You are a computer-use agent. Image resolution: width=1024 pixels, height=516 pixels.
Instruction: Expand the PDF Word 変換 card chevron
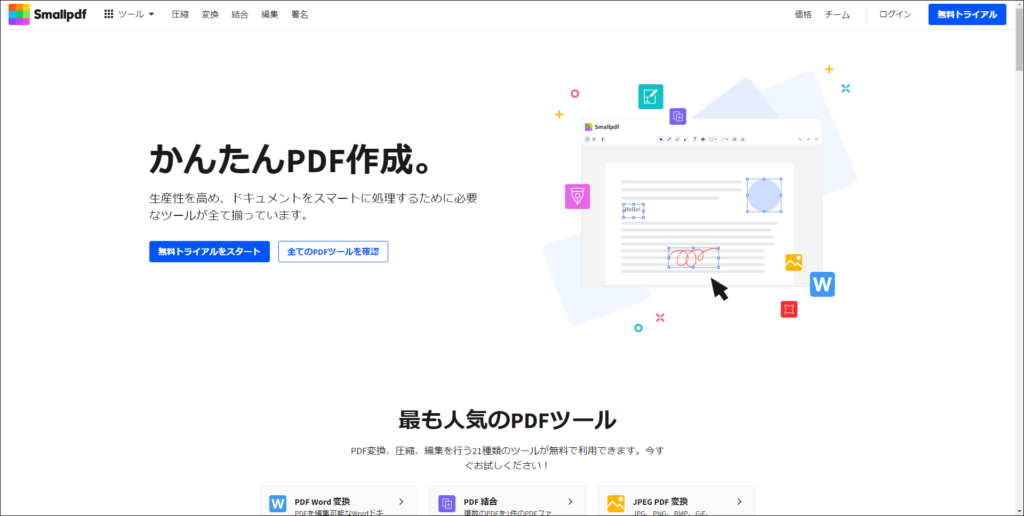pyautogui.click(x=401, y=502)
